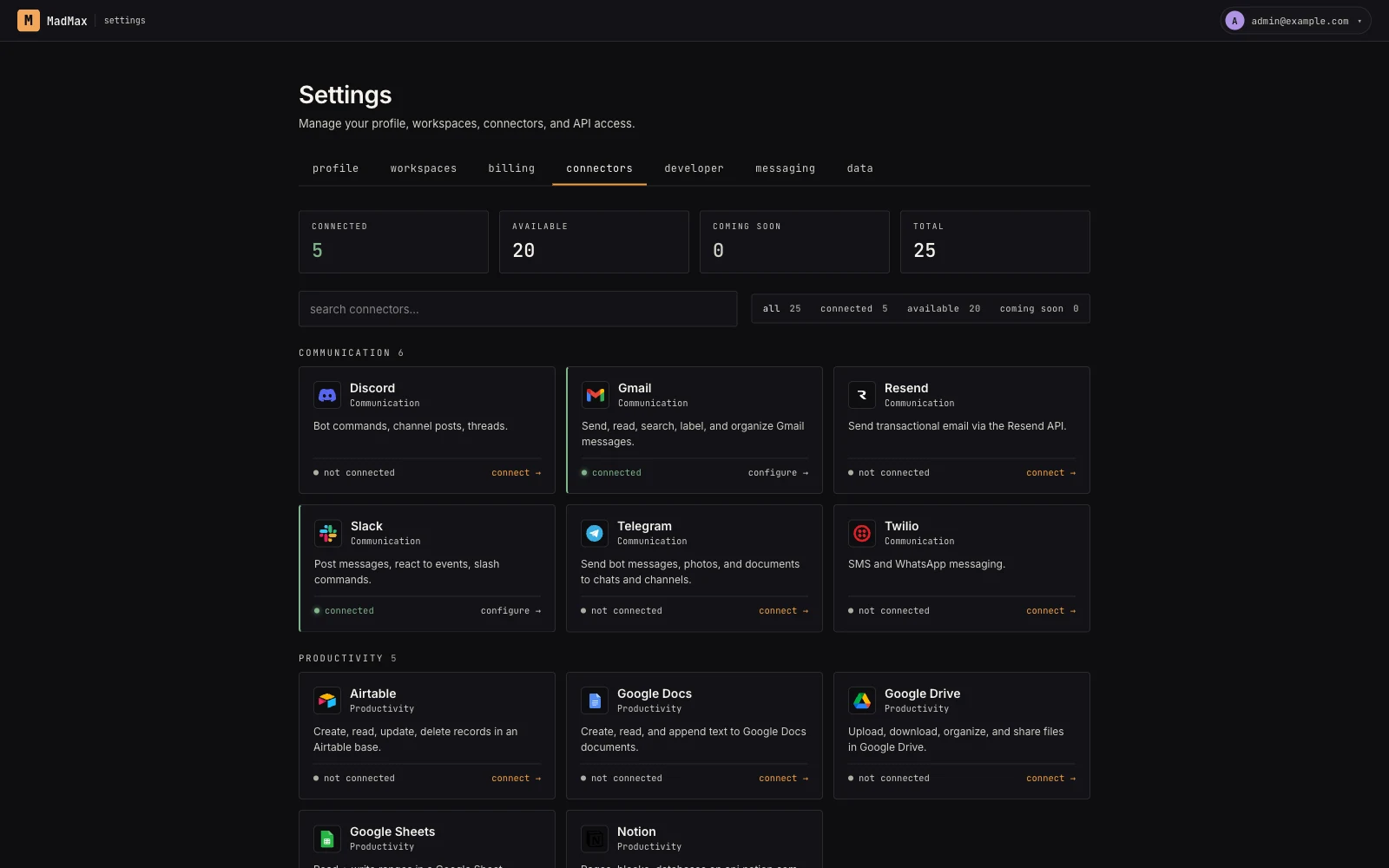Connect the Discord connector

[x=516, y=473]
